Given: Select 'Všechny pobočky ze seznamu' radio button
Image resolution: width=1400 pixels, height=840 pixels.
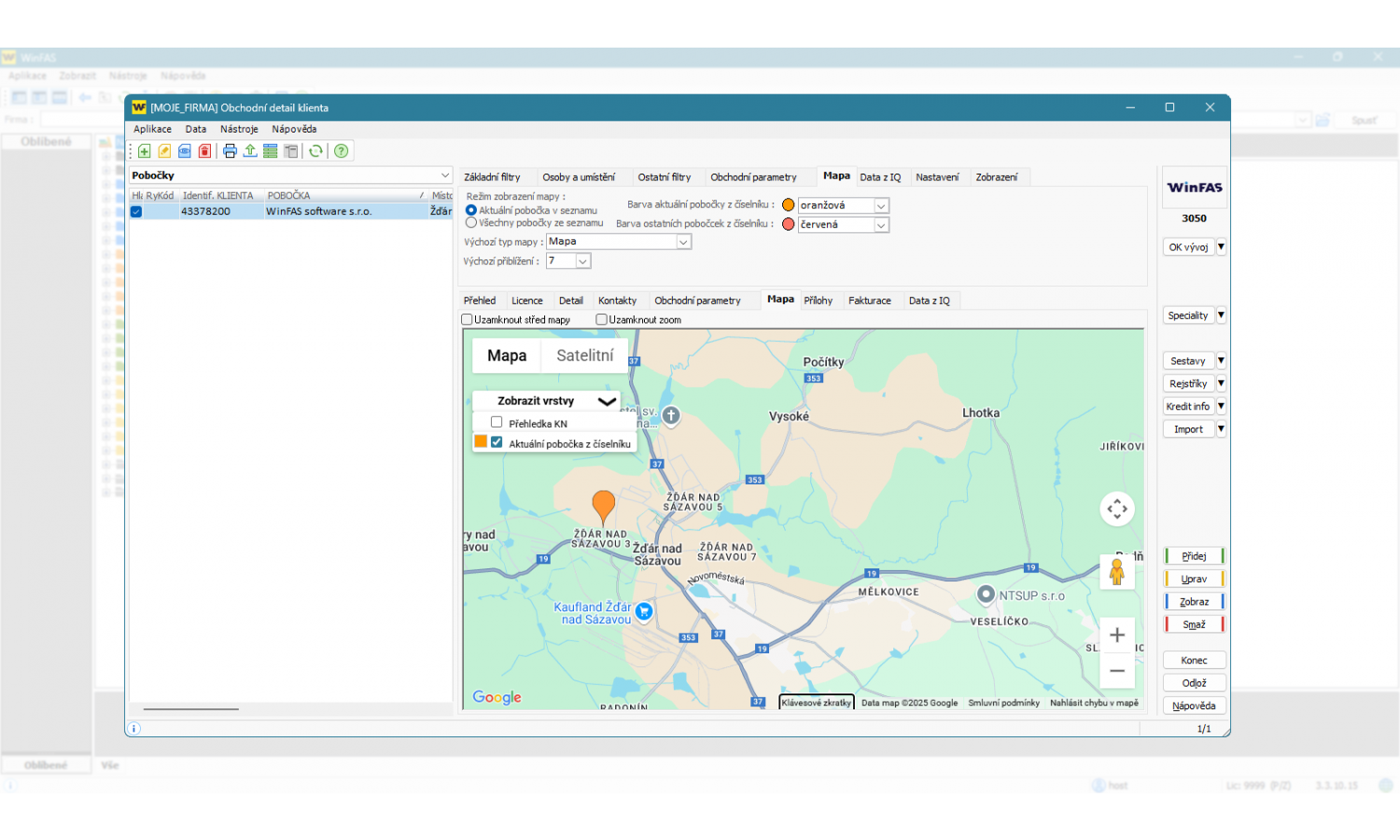Looking at the screenshot, I should click(x=471, y=223).
